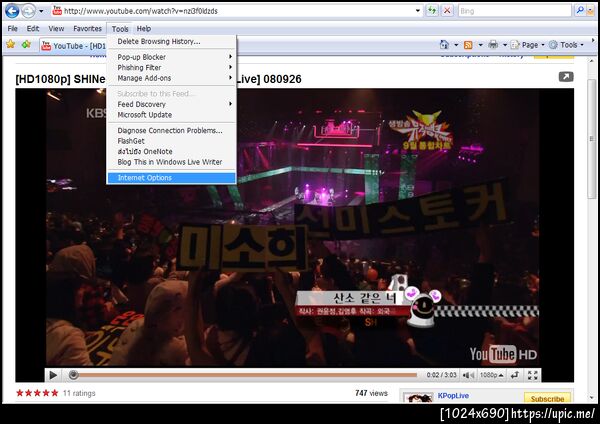Click the YouTube HD logo watermark button

coord(503,354)
